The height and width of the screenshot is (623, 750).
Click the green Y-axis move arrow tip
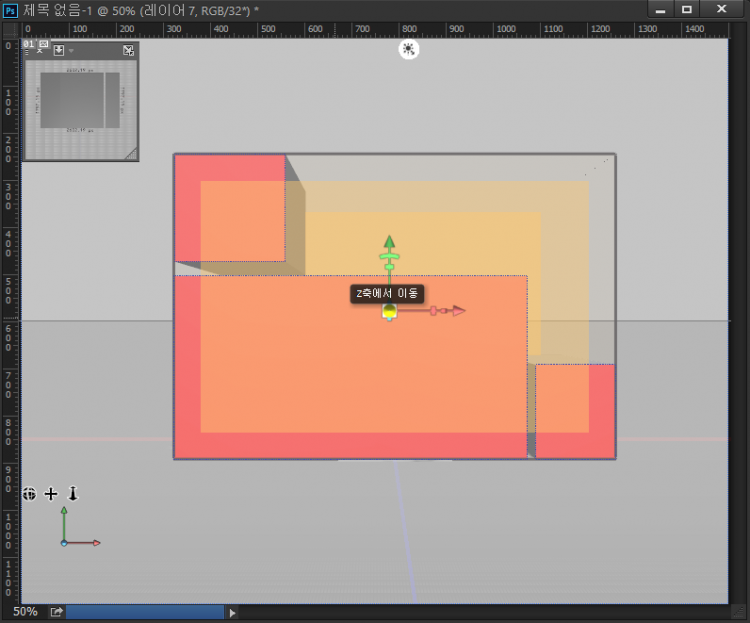point(389,242)
